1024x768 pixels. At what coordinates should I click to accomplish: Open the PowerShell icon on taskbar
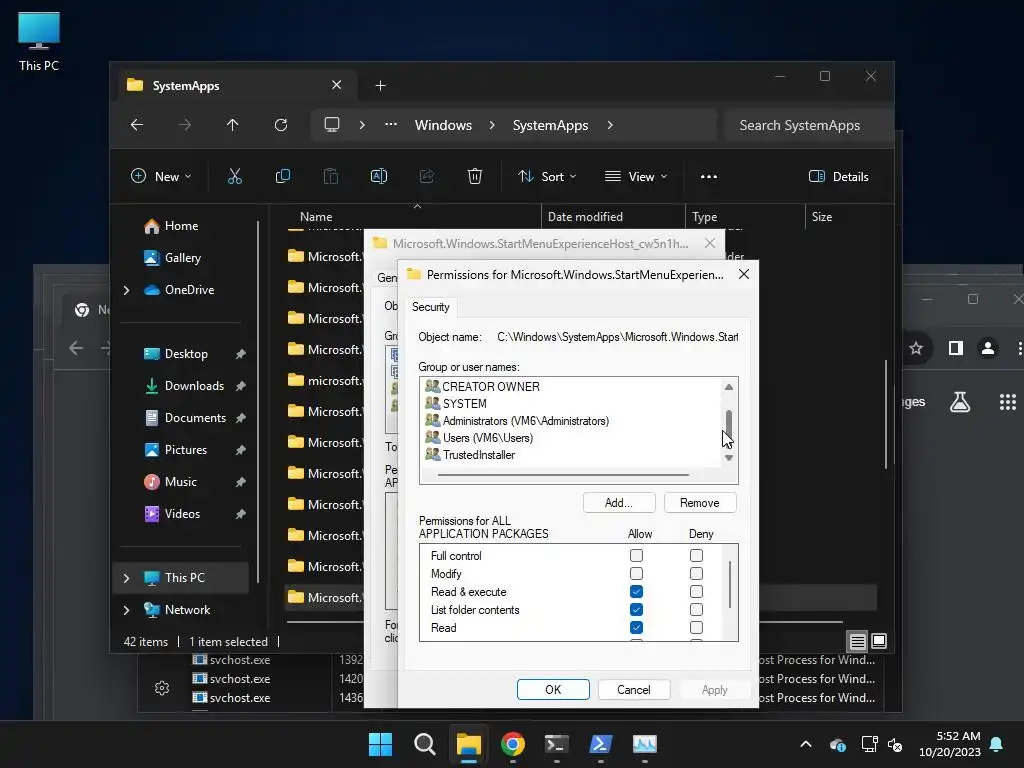[x=600, y=744]
